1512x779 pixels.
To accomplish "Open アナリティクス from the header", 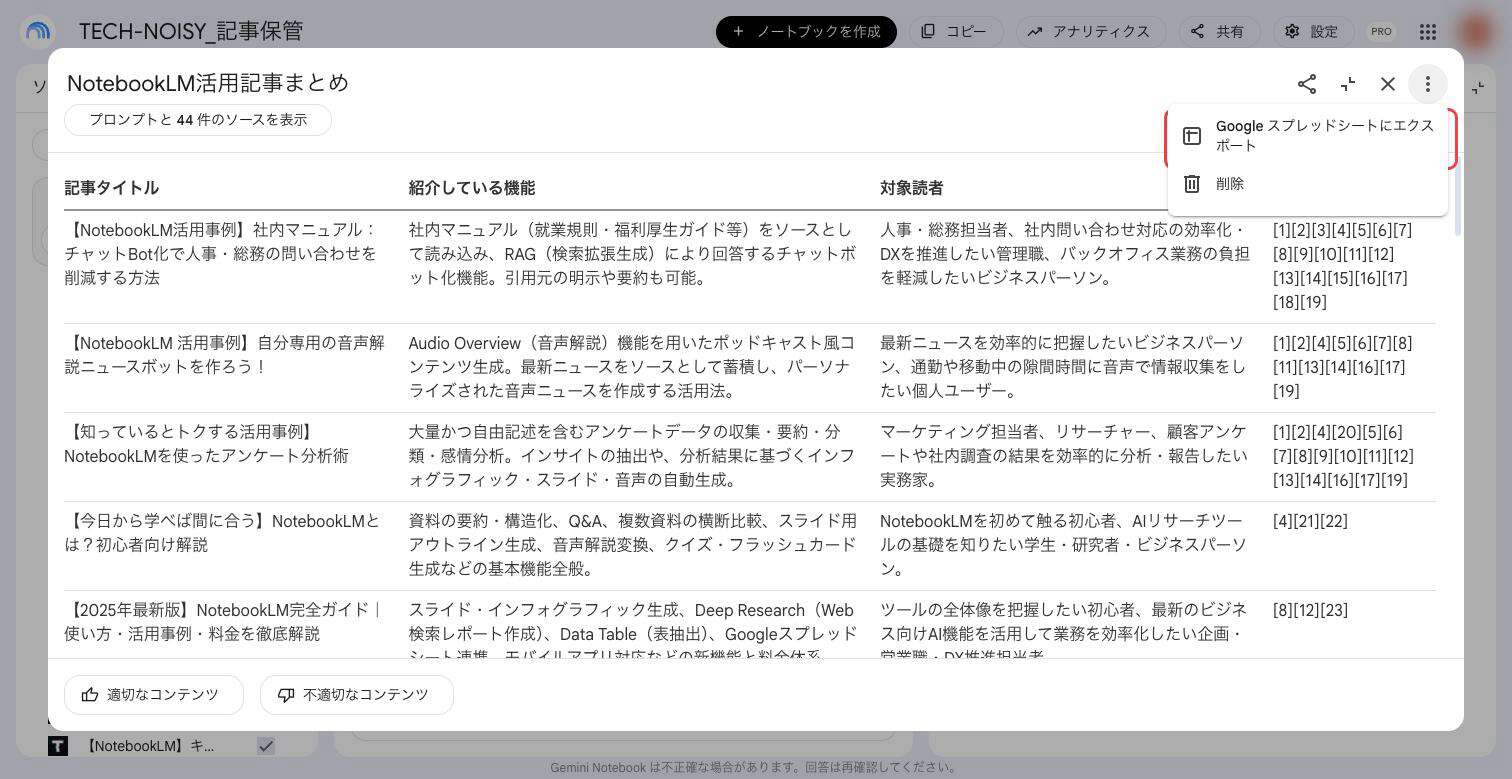I will (x=1091, y=31).
